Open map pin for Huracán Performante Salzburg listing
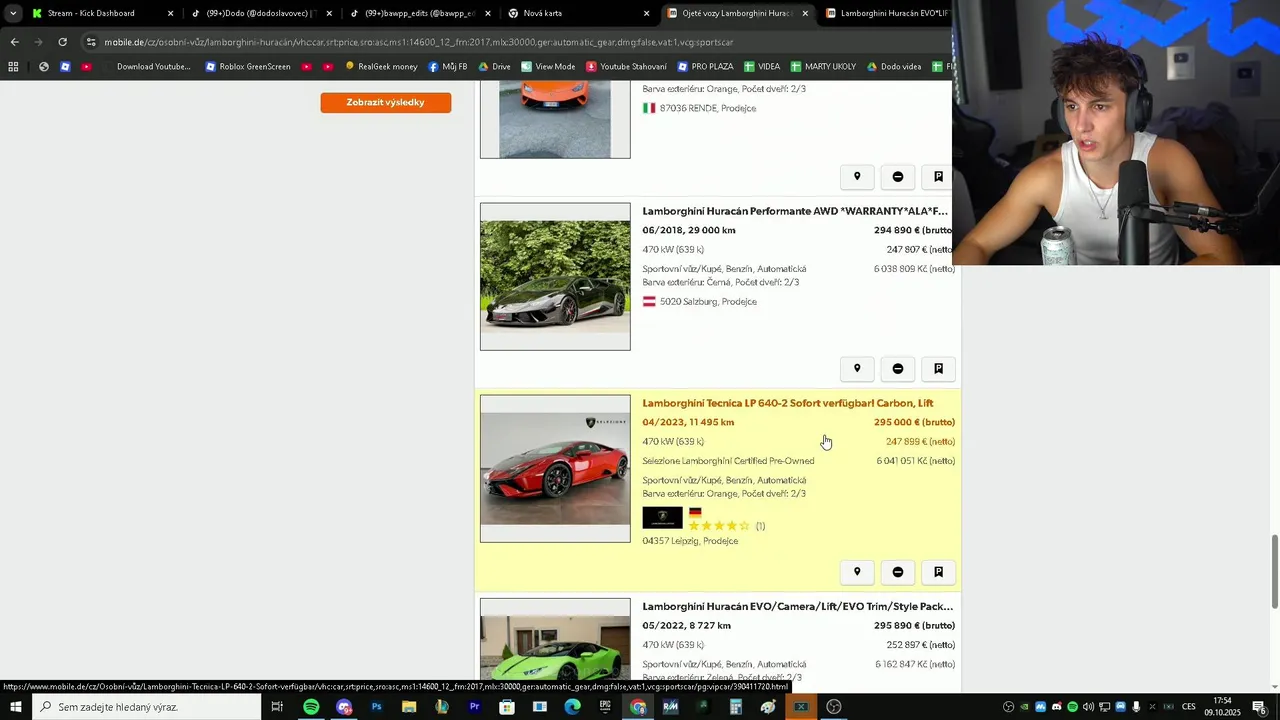1280x720 pixels. point(857,369)
